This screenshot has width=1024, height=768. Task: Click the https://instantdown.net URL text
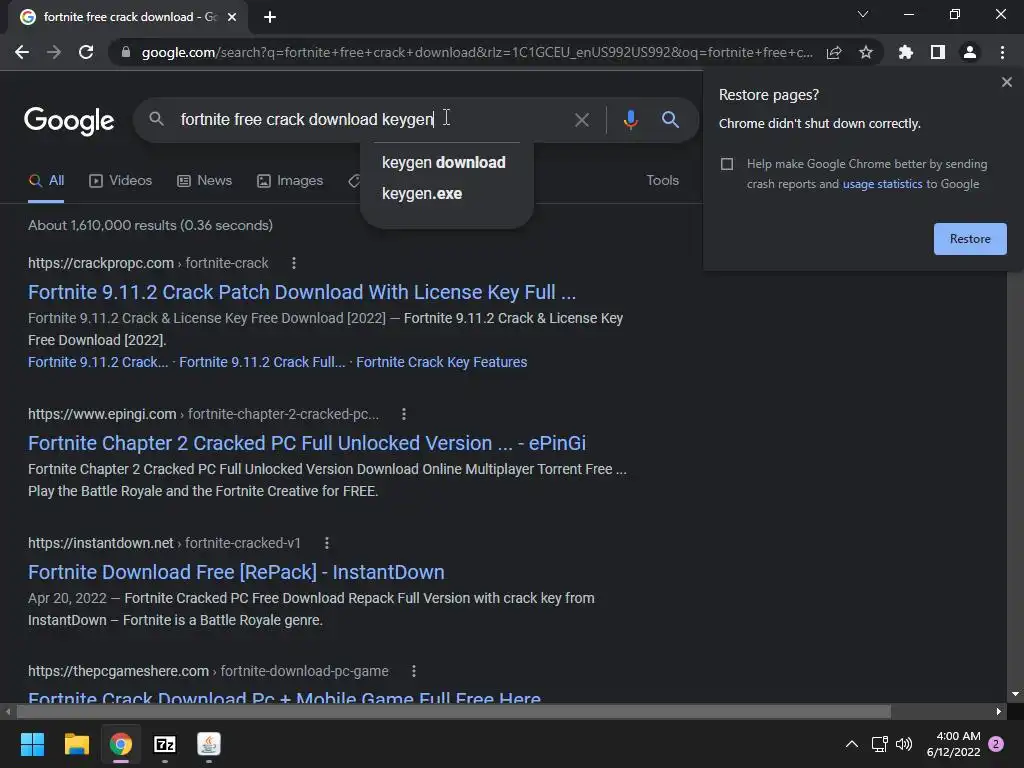coord(101,543)
